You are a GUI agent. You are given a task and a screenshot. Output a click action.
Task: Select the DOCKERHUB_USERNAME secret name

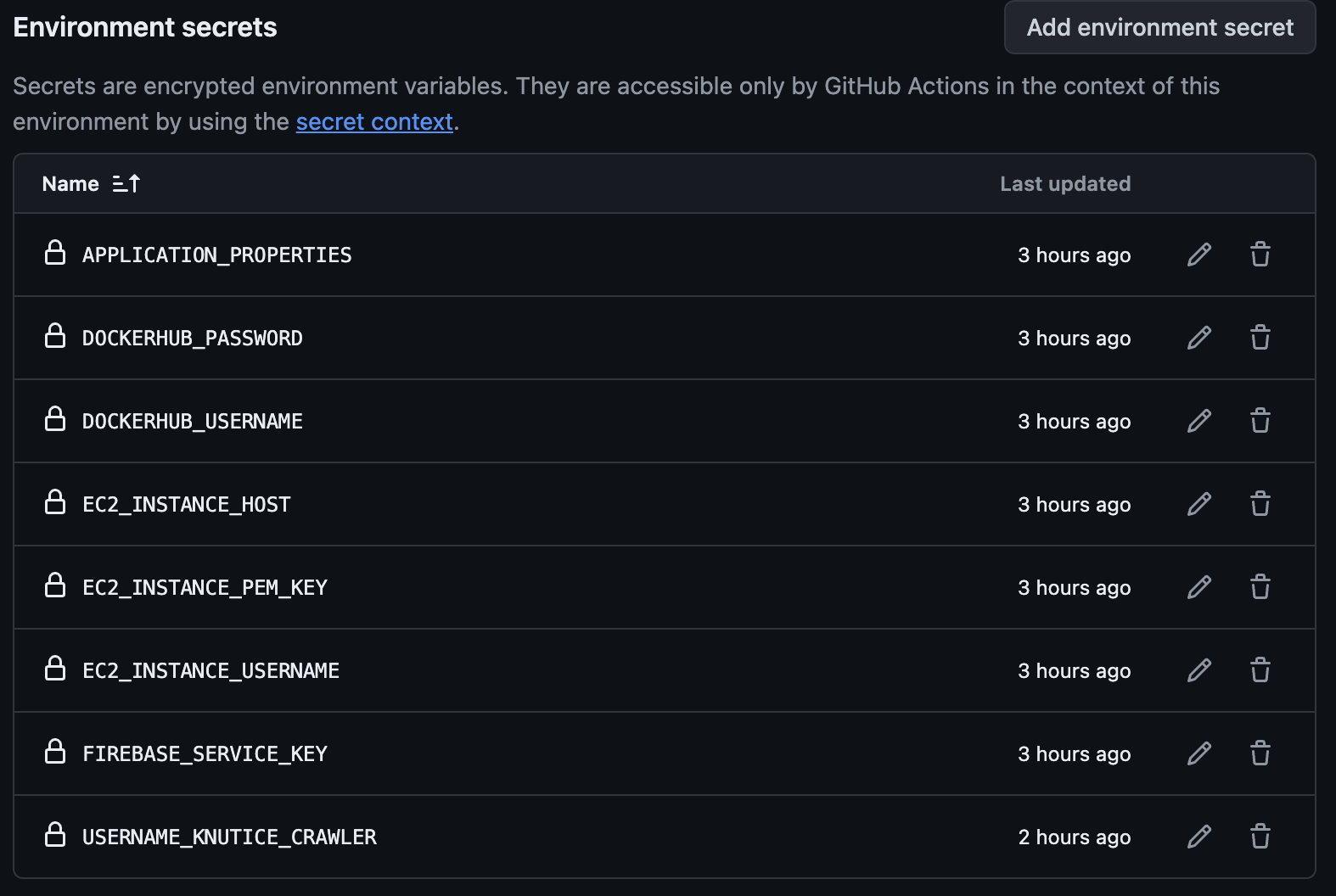click(x=192, y=422)
